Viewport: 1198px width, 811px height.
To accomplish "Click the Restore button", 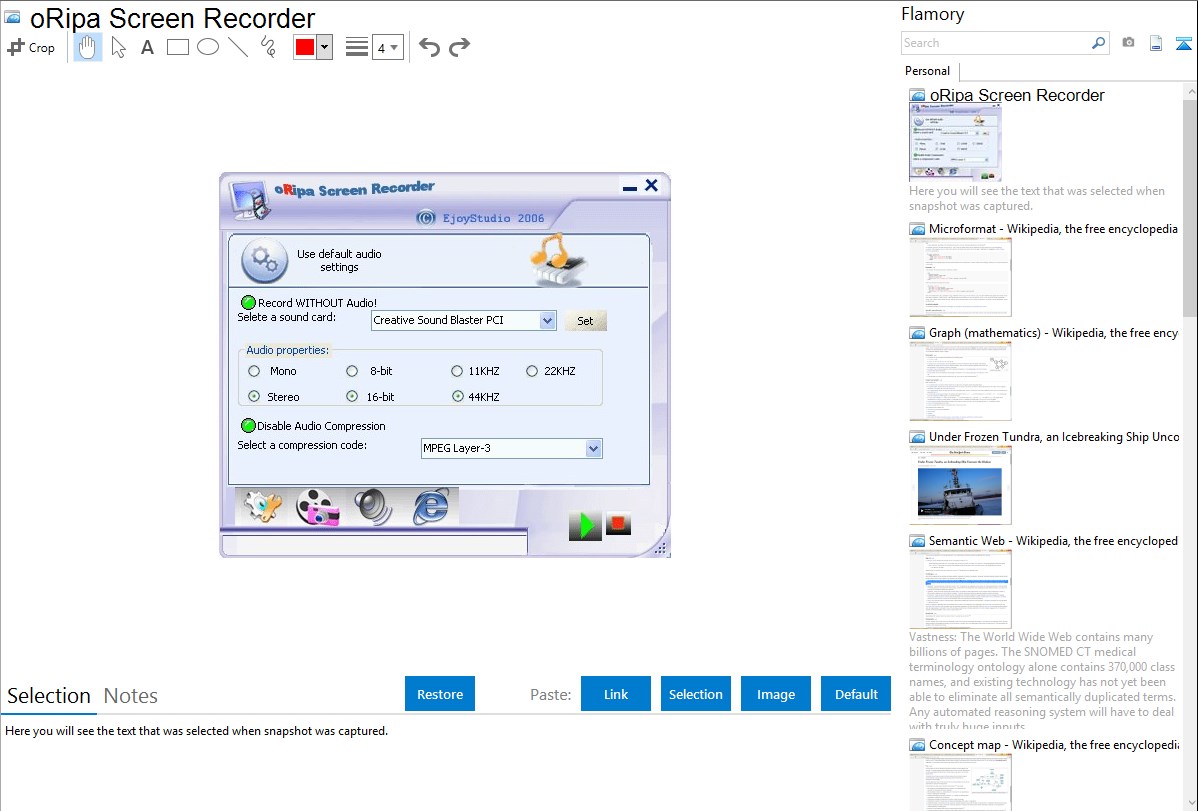I will tap(440, 694).
